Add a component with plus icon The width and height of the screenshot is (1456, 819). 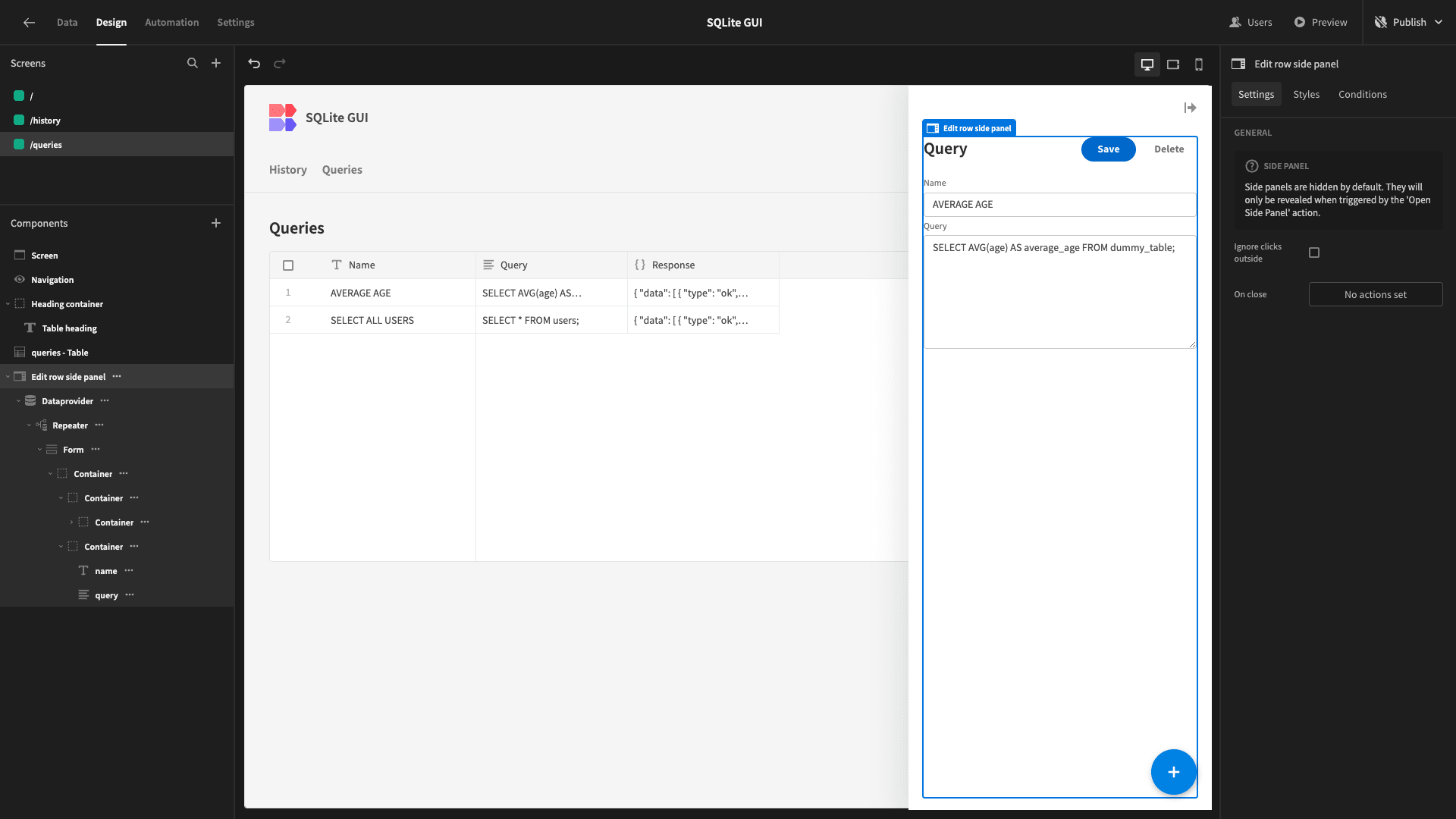point(216,223)
